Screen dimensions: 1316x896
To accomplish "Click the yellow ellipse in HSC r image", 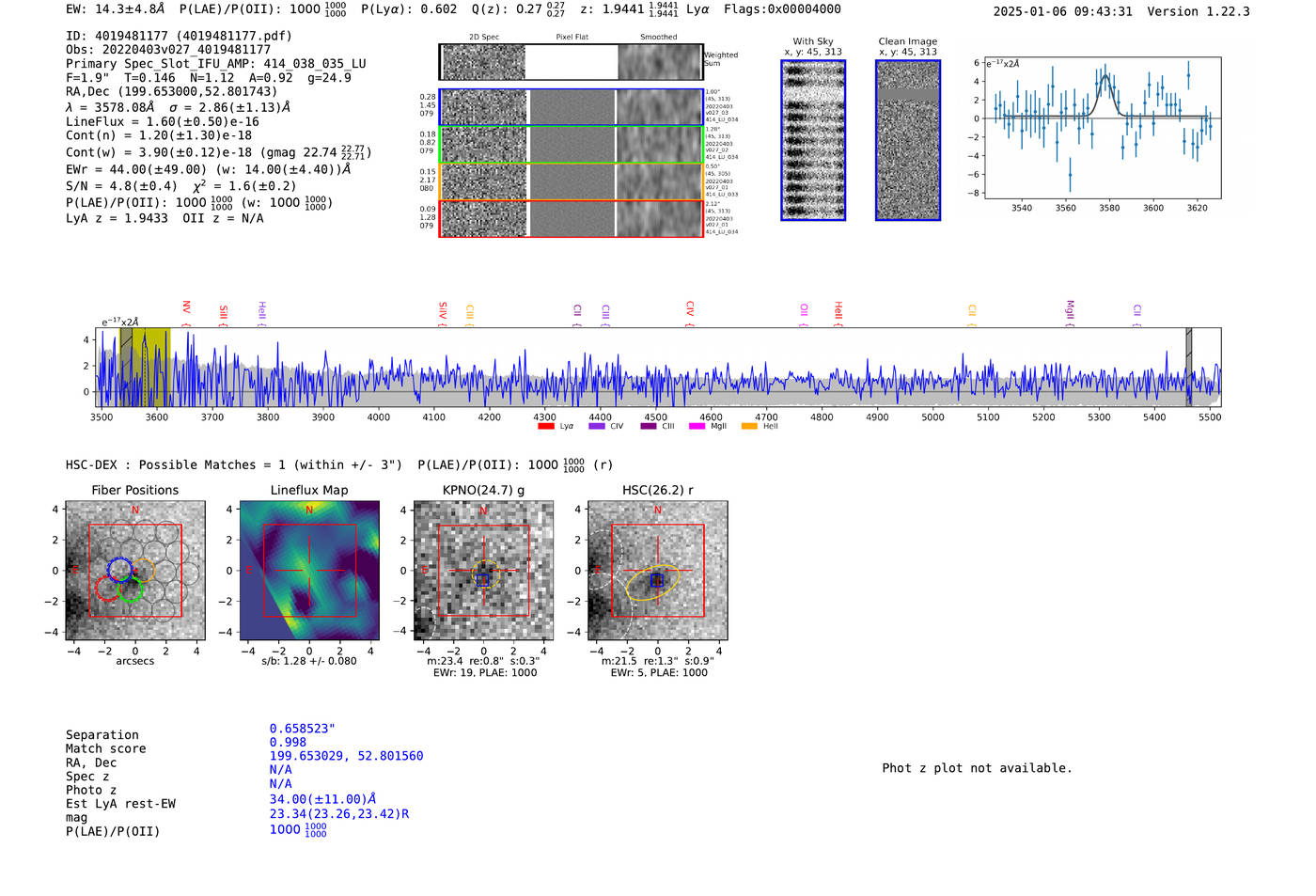I will coord(652,583).
